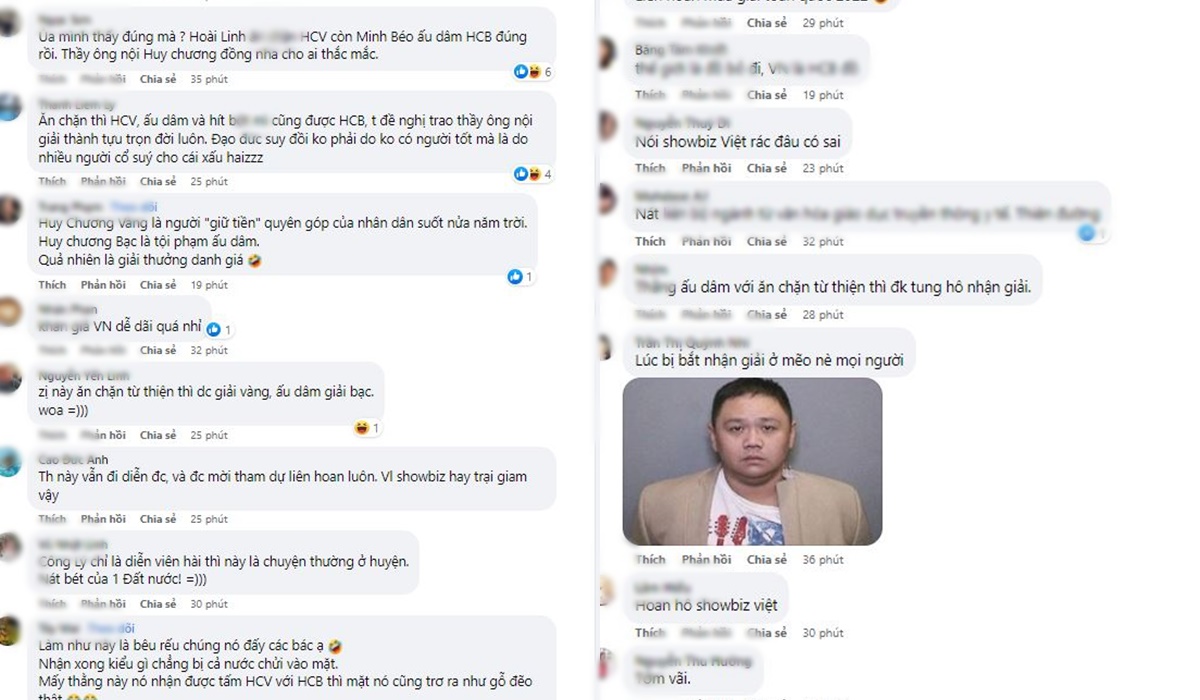Click avatar of Cao Đức Anh commenter

pyautogui.click(x=10, y=463)
